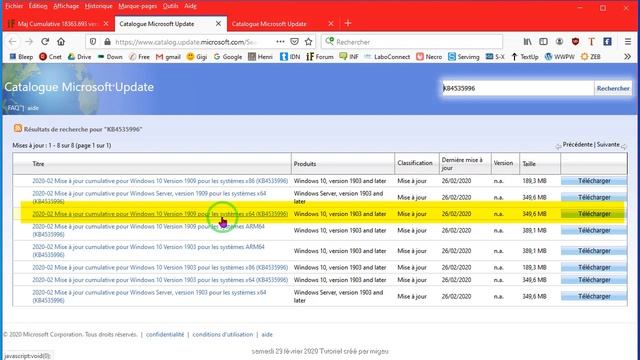Open a new tab with plus button
The height and width of the screenshot is (360, 640).
[348, 23]
